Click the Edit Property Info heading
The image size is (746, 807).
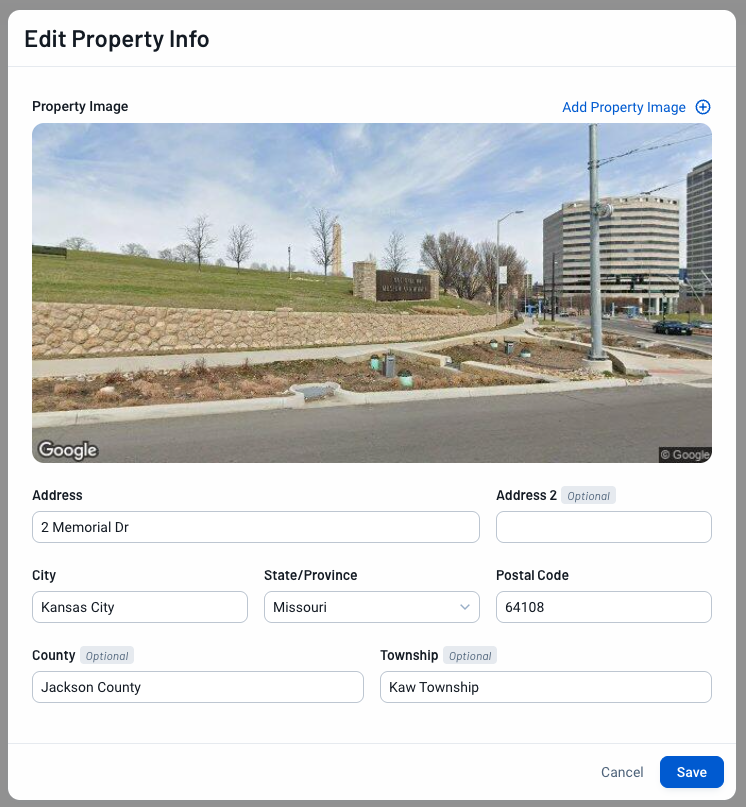117,39
